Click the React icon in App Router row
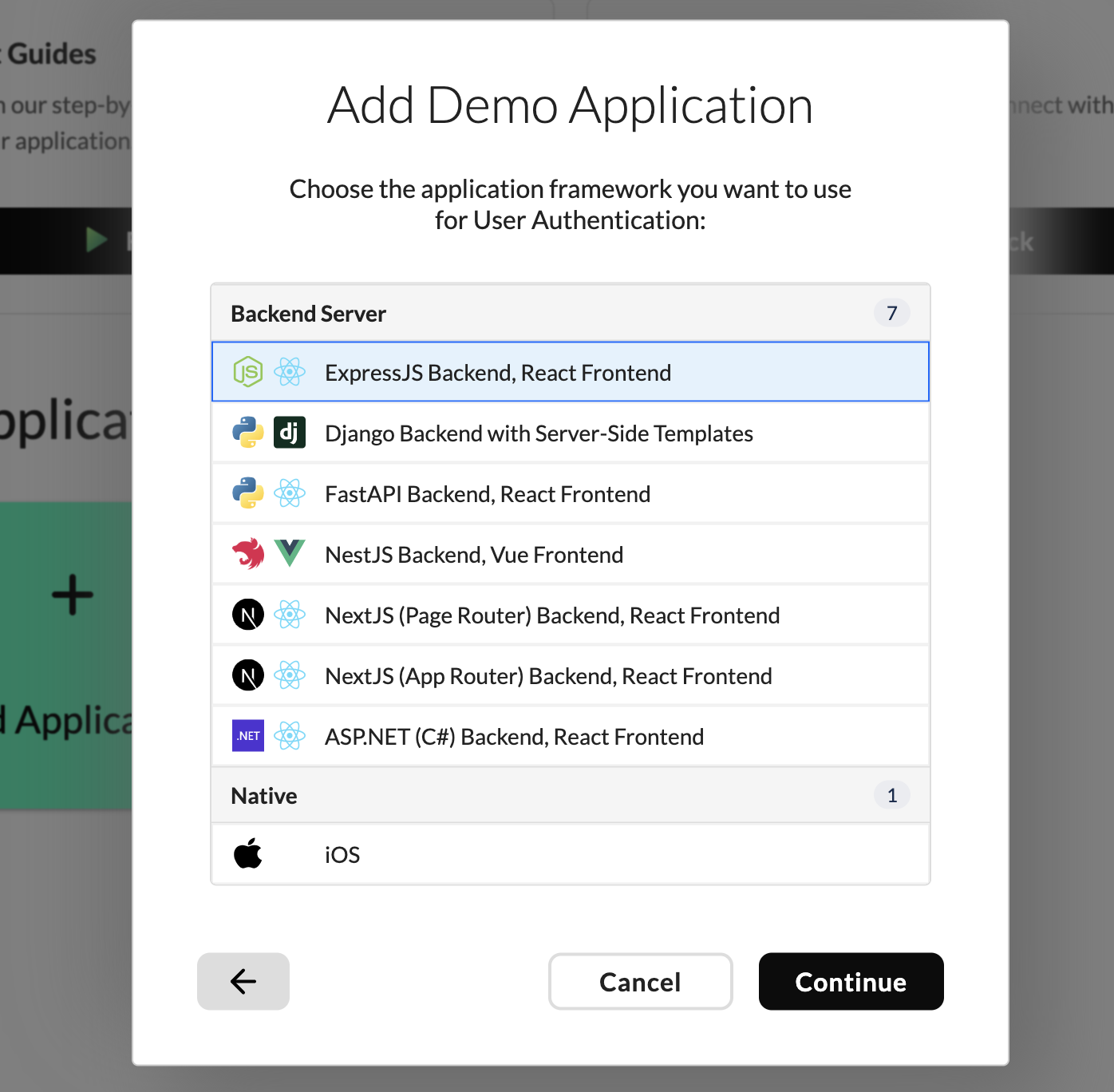 pyautogui.click(x=290, y=675)
